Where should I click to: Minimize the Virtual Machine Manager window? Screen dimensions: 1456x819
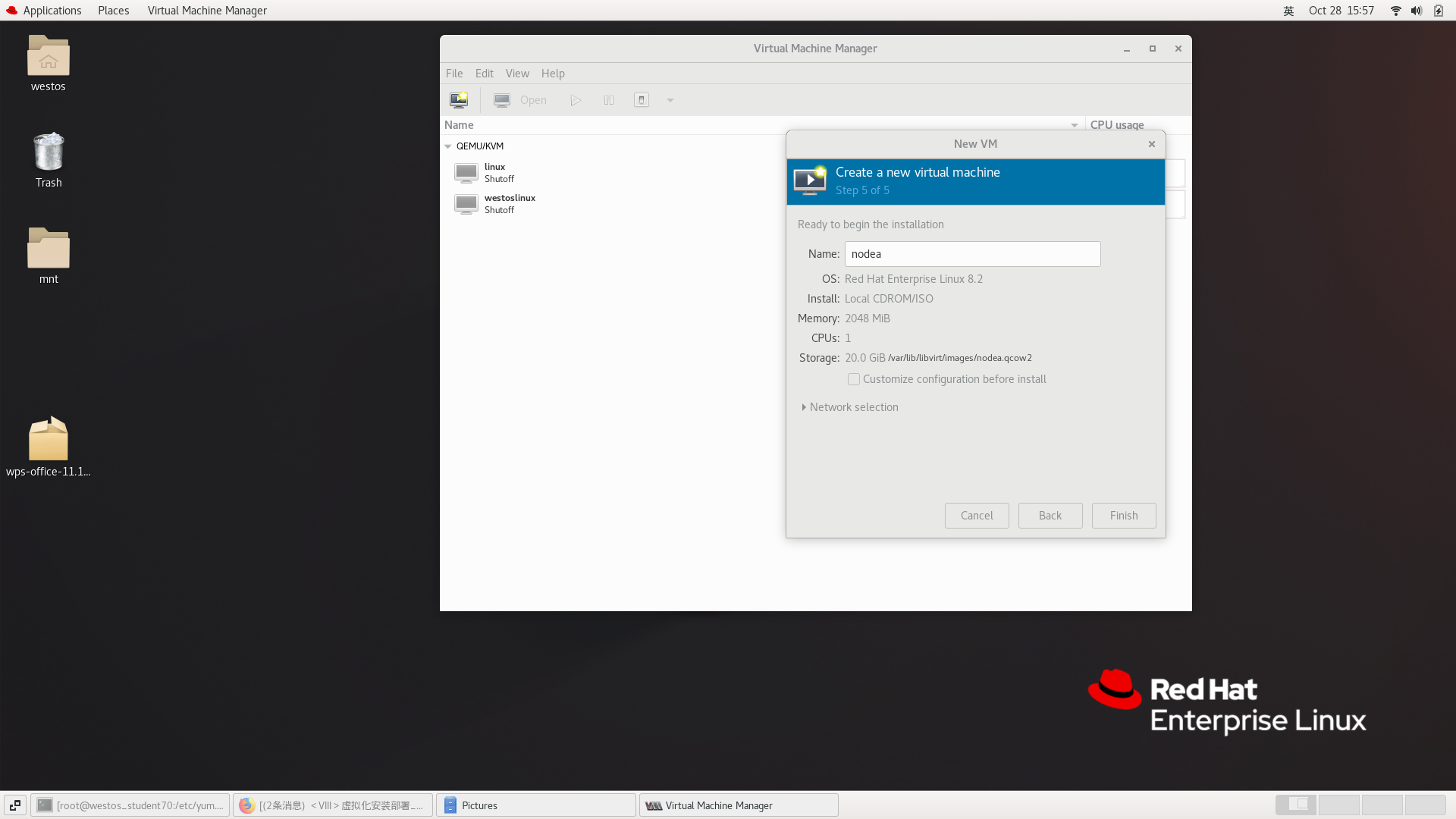pyautogui.click(x=1127, y=49)
